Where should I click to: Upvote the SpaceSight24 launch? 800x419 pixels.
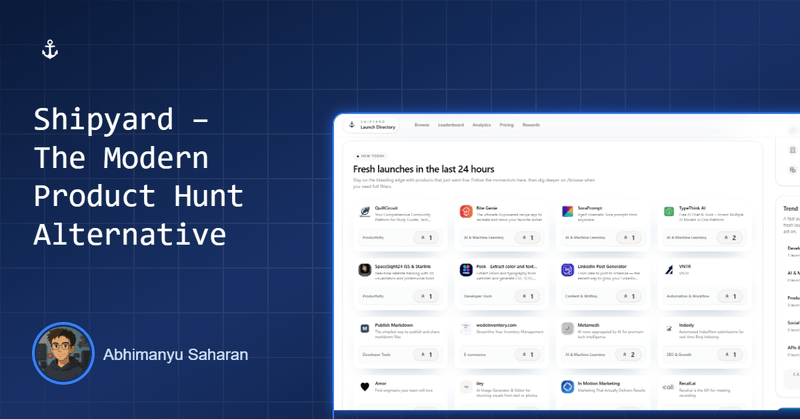point(426,296)
